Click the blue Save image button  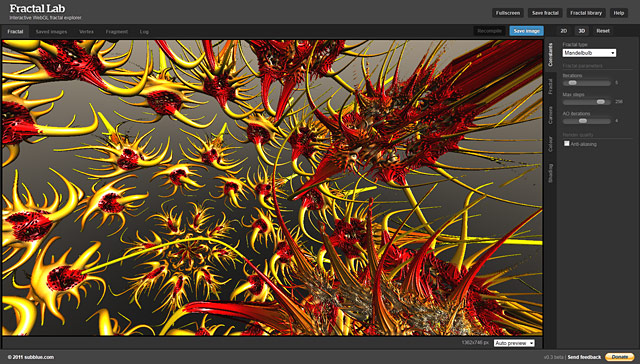coord(527,31)
